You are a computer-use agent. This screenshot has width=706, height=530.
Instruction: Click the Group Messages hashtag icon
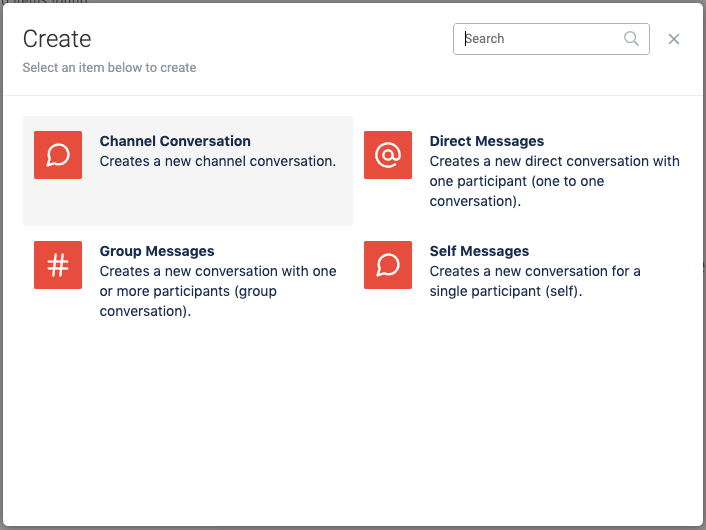(58, 265)
